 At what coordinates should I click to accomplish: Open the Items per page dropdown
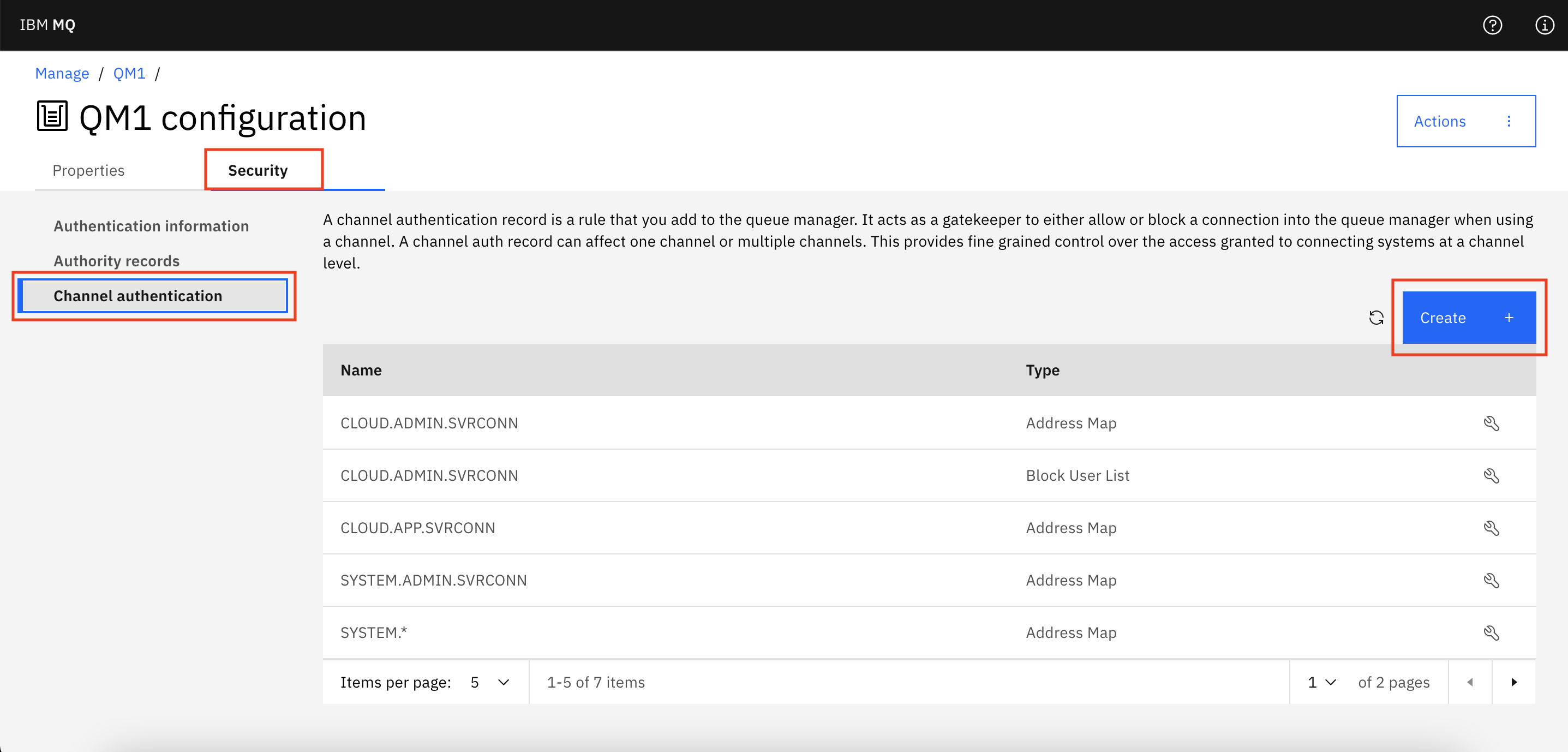tap(490, 683)
